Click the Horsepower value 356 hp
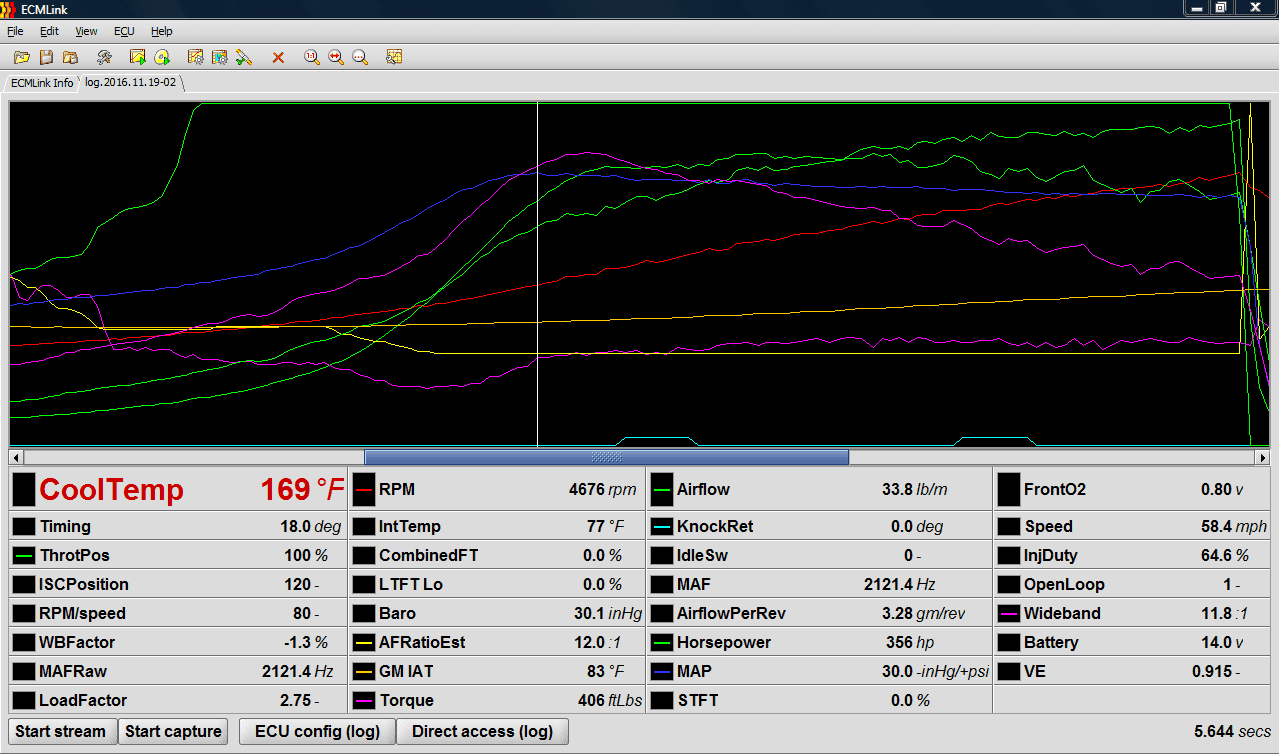The width and height of the screenshot is (1279, 754). click(908, 642)
